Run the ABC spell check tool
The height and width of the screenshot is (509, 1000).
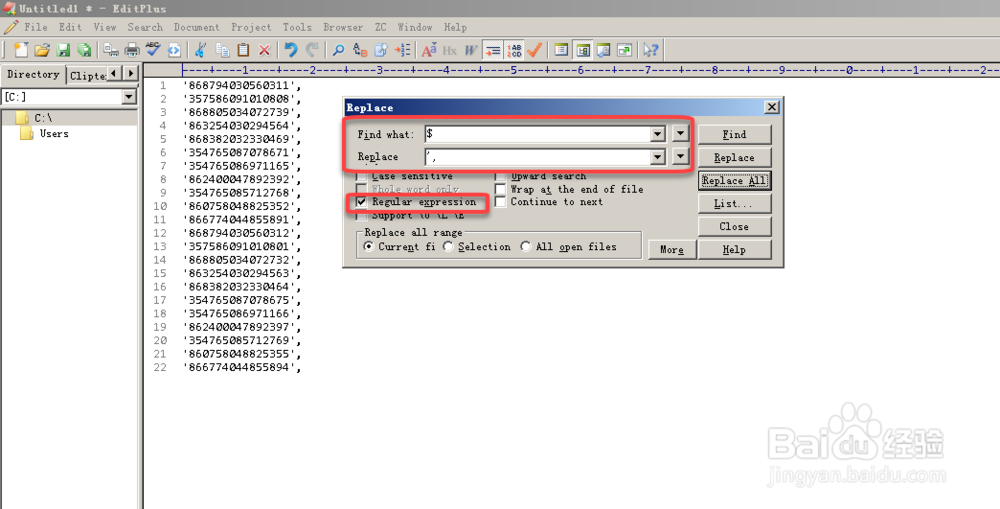click(x=153, y=50)
